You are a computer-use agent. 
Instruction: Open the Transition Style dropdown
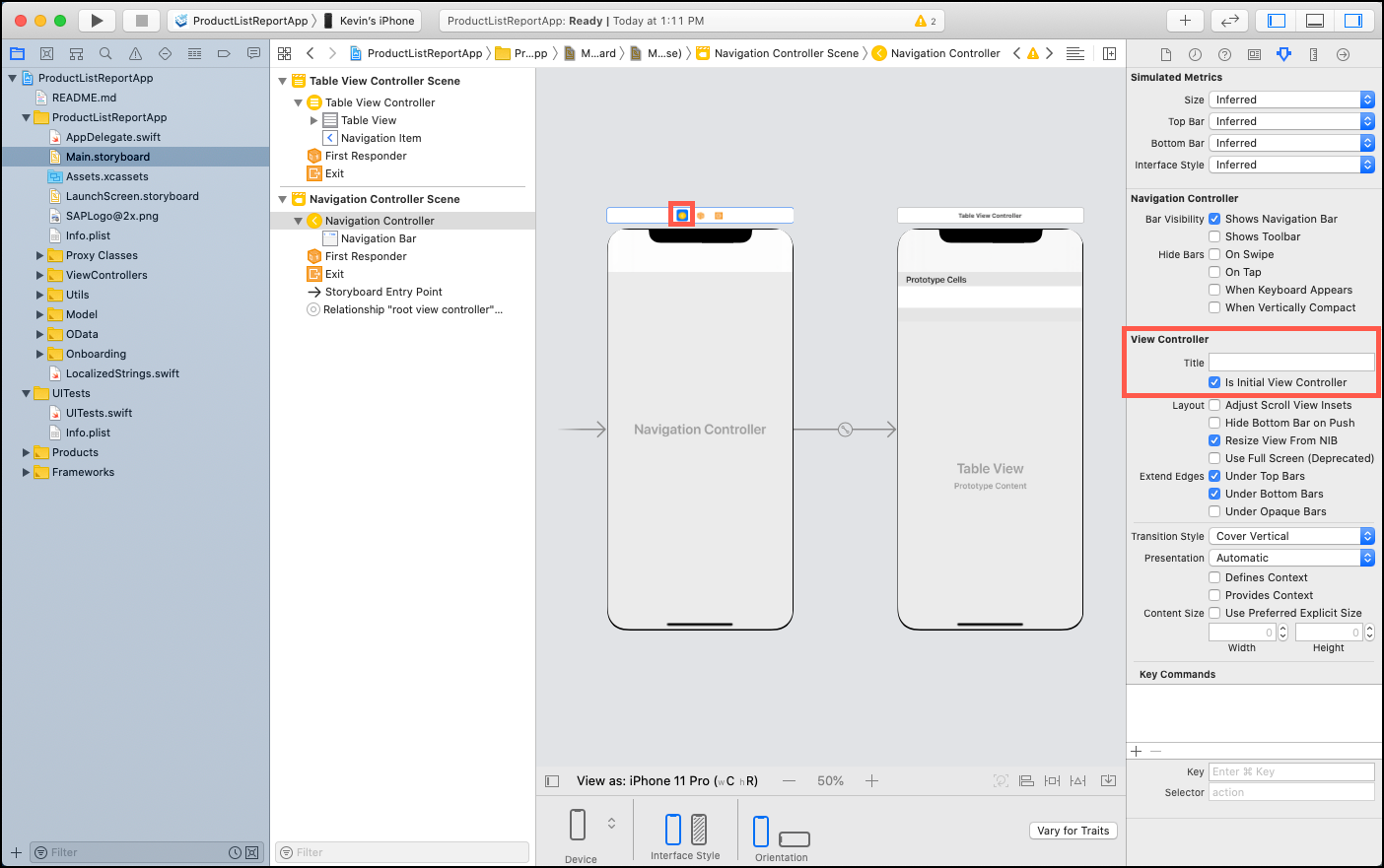1291,536
